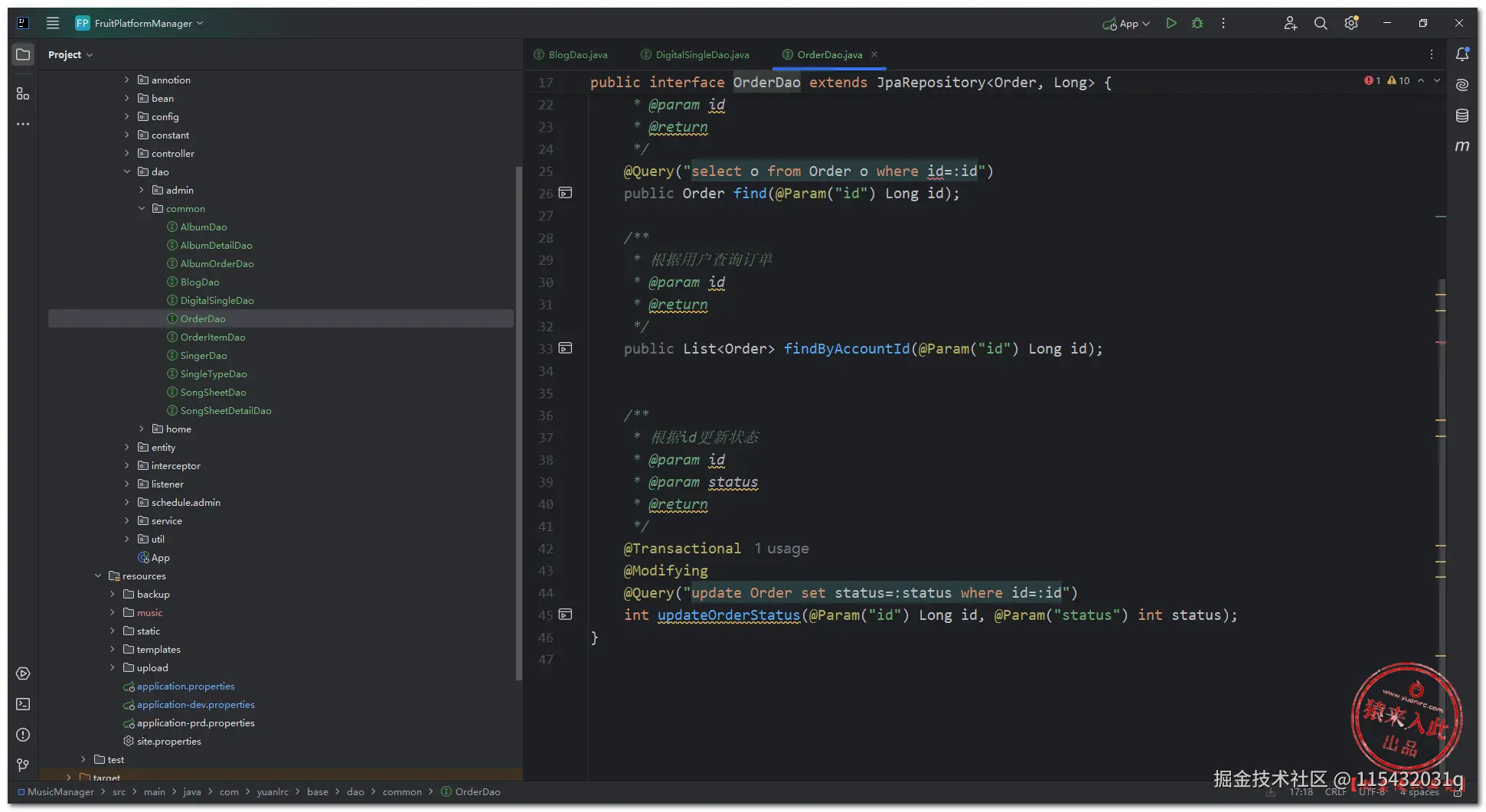Open the main hamburger menu
The width and height of the screenshot is (1486, 812).
[53, 23]
